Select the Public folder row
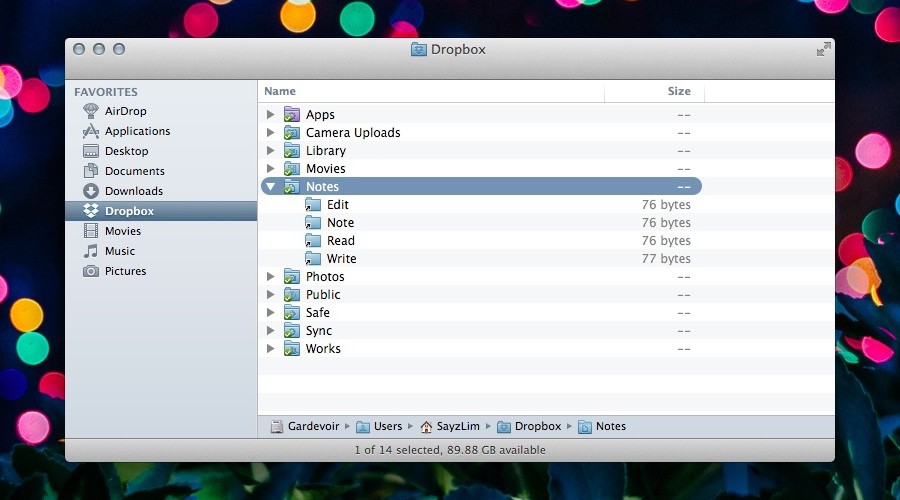Image resolution: width=900 pixels, height=500 pixels. tap(323, 295)
